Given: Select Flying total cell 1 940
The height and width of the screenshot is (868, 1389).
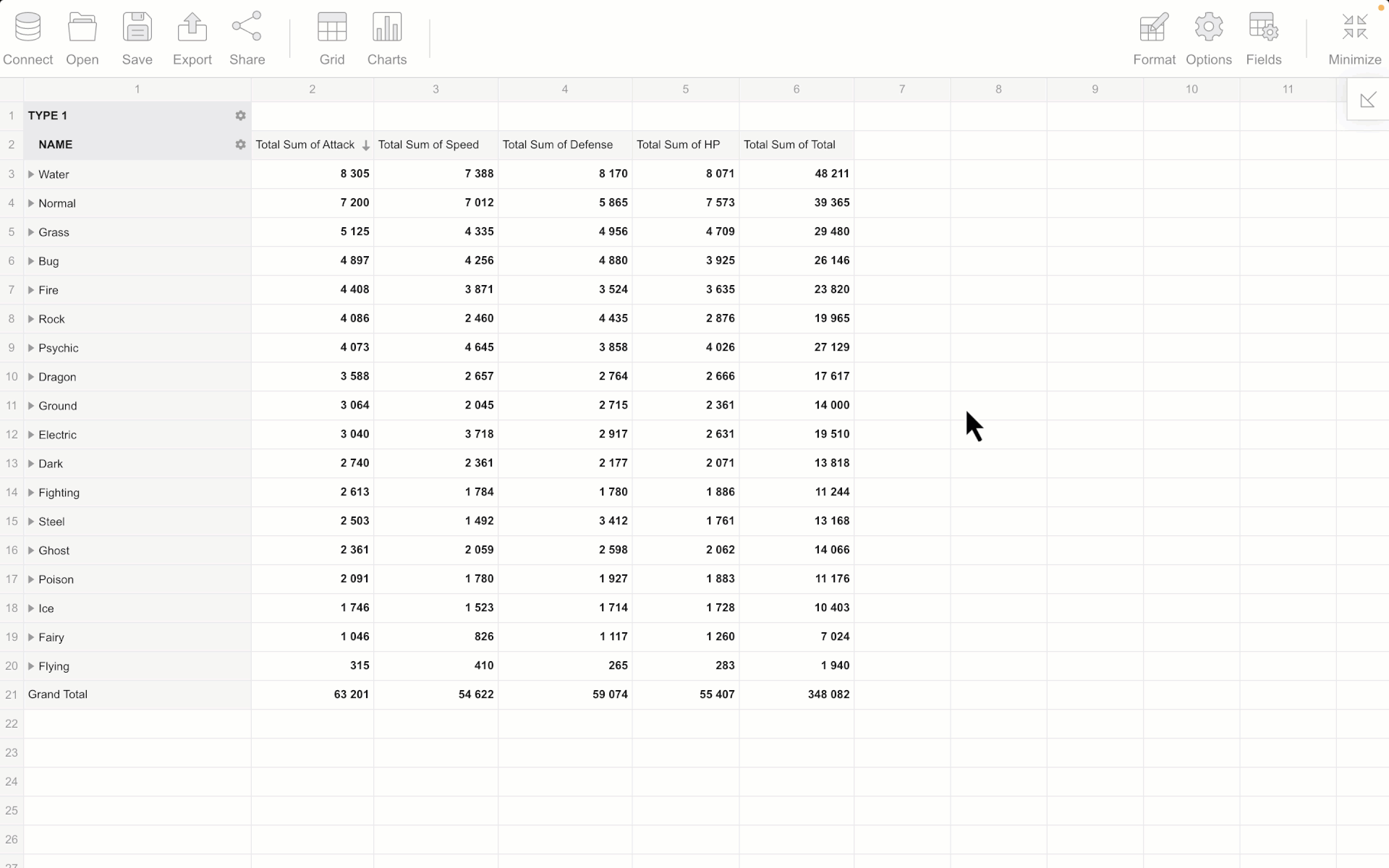Looking at the screenshot, I should tap(797, 665).
